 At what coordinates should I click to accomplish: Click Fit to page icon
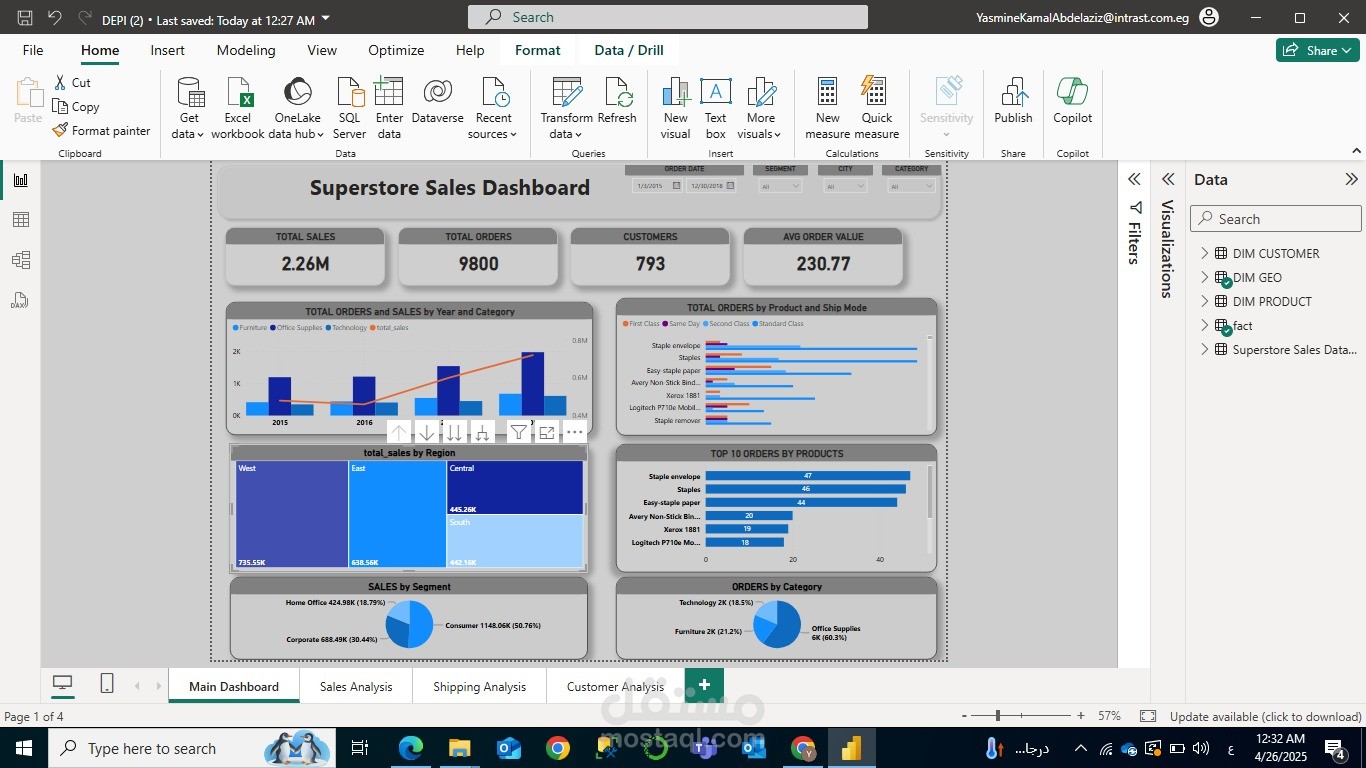1148,716
